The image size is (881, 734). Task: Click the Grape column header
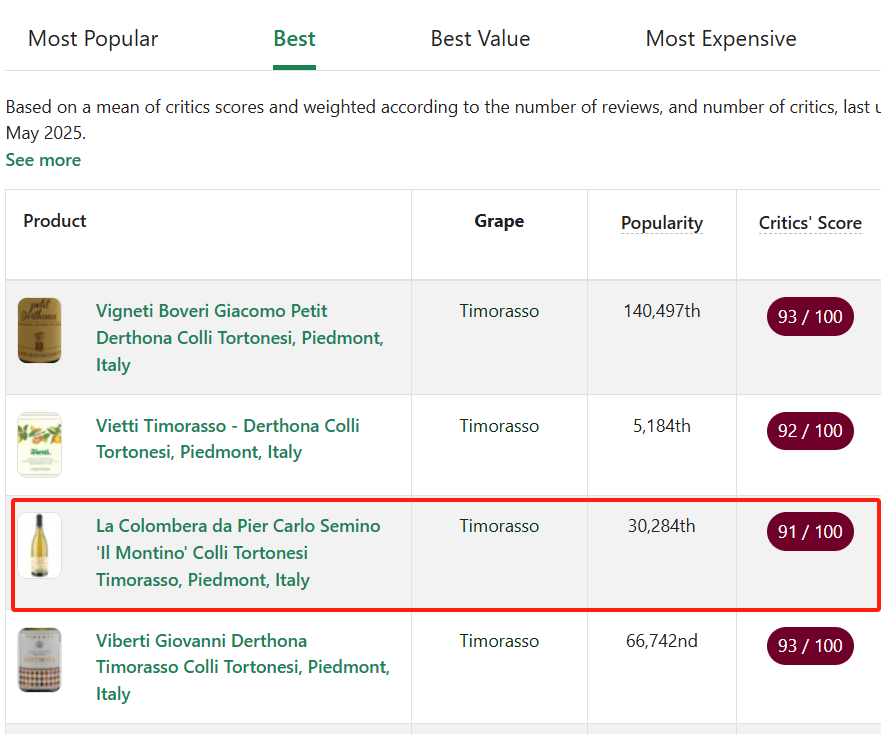coord(499,221)
